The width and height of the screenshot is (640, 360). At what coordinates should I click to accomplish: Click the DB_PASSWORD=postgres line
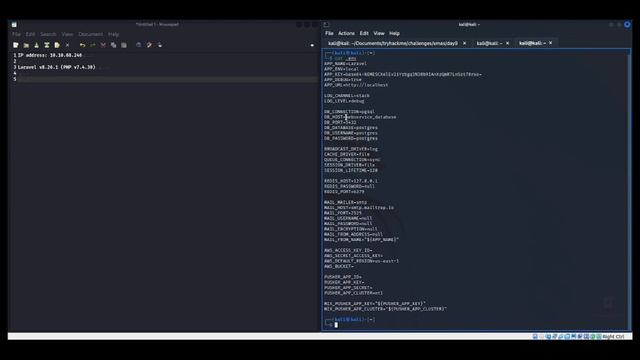tap(351, 138)
